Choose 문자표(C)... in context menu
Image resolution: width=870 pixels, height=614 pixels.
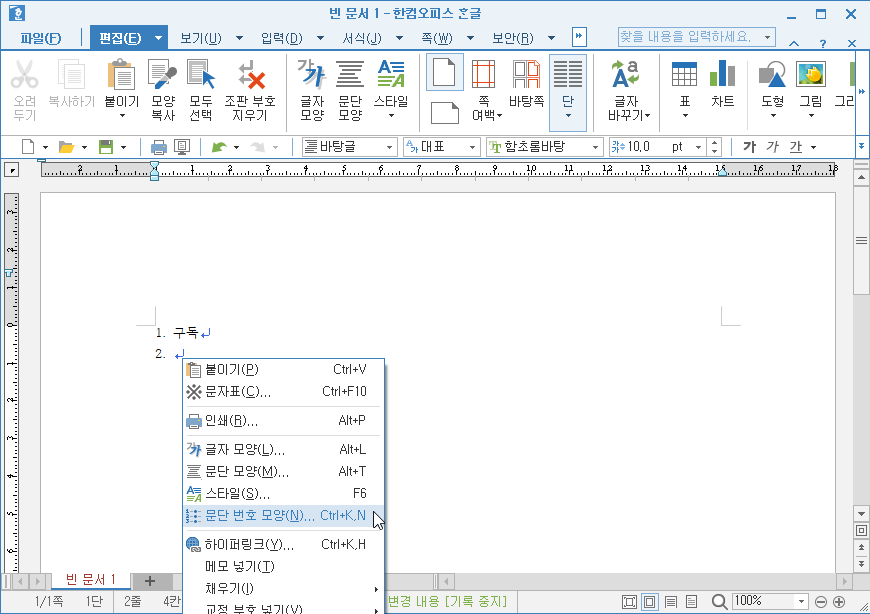click(284, 392)
